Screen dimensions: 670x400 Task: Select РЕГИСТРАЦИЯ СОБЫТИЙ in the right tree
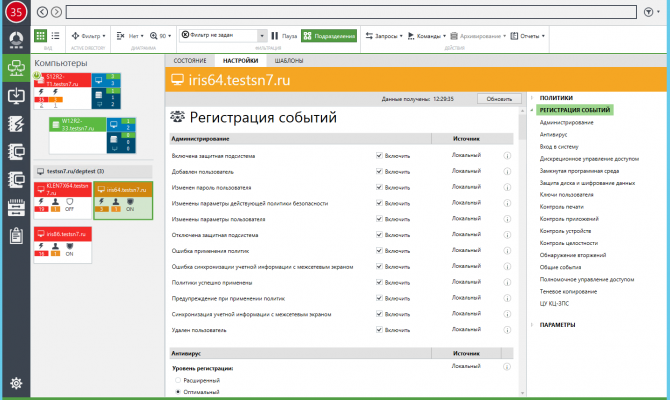click(x=575, y=110)
